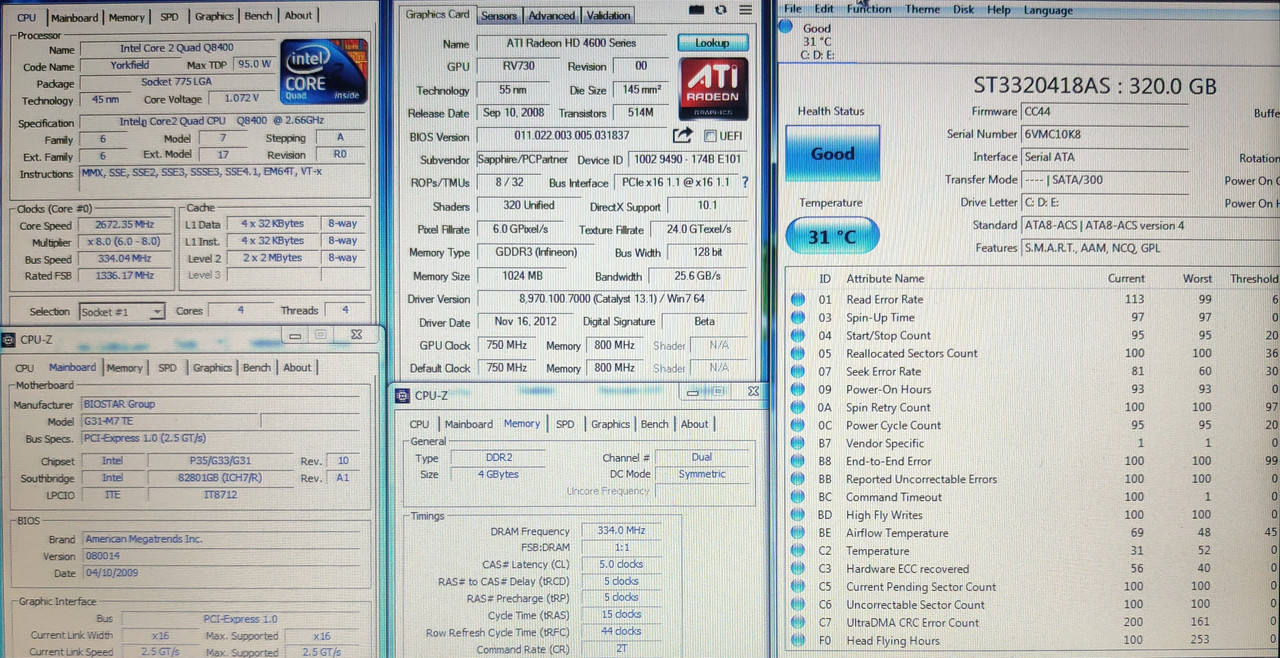The height and width of the screenshot is (658, 1280).
Task: Open Theme menu in CrystalDiskInfo
Action: [x=922, y=9]
